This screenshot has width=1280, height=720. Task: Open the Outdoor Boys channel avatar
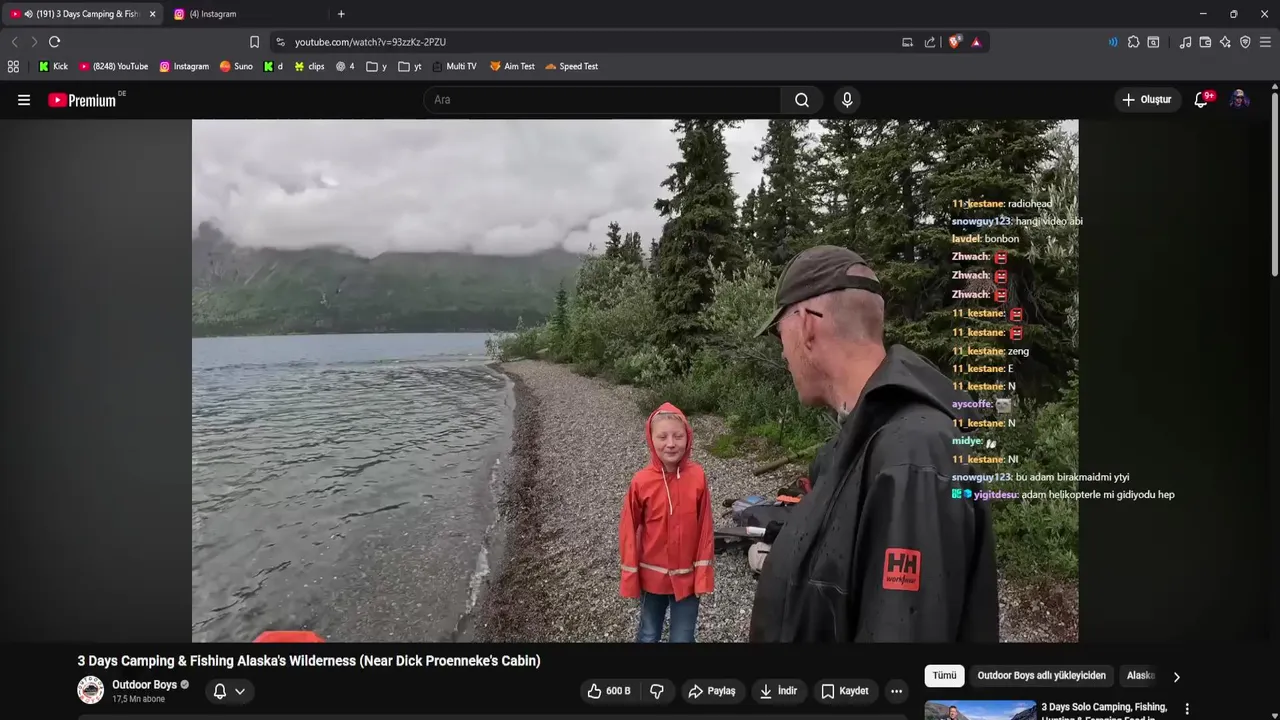click(x=90, y=690)
